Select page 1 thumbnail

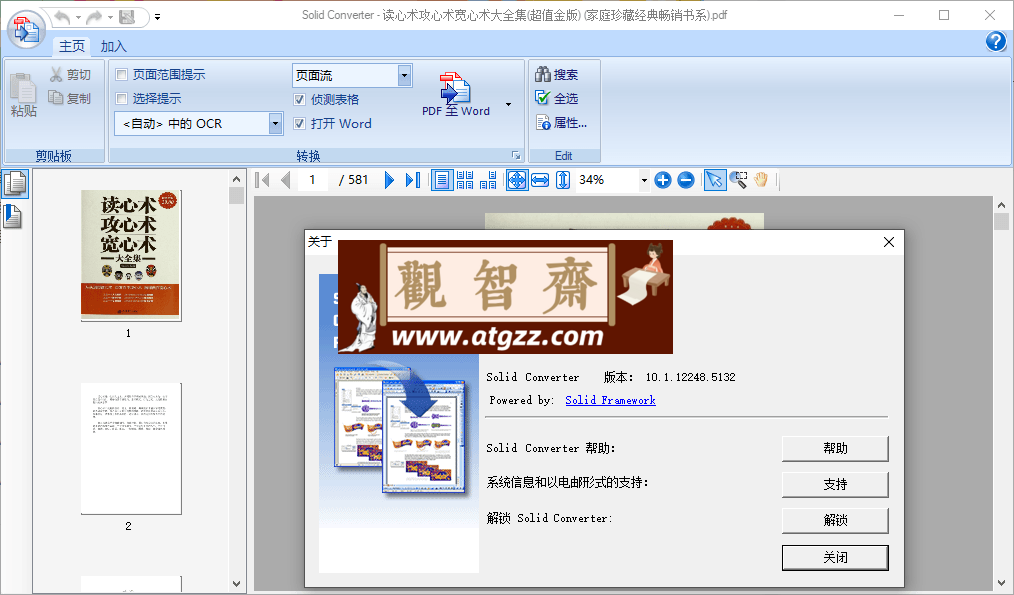pyautogui.click(x=131, y=255)
